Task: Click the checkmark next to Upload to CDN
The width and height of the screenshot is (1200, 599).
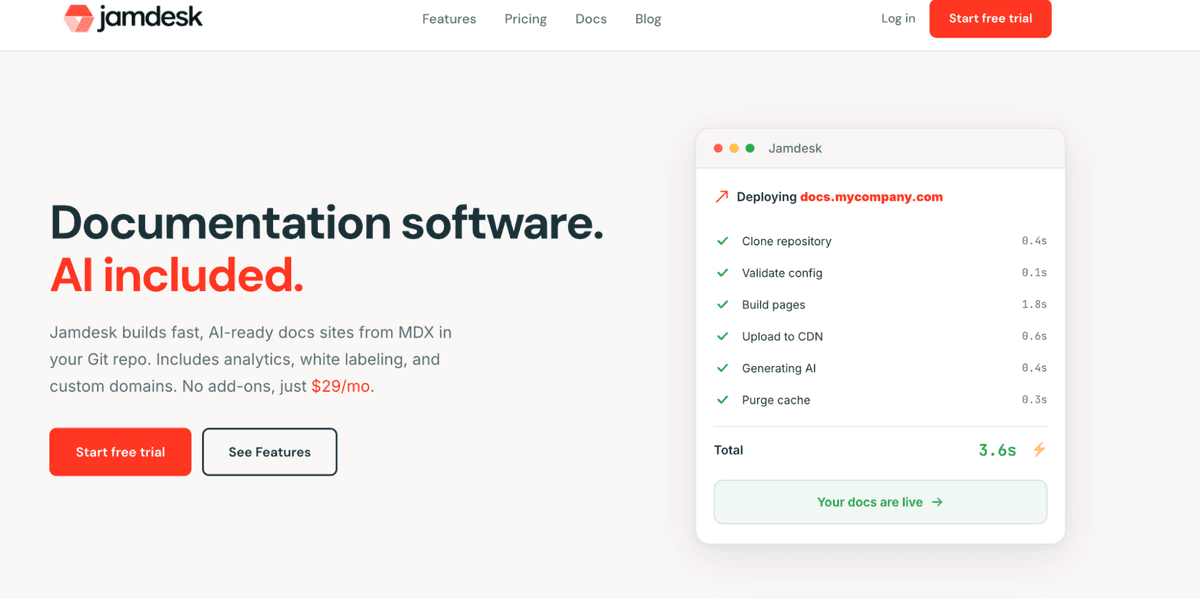Action: click(722, 336)
